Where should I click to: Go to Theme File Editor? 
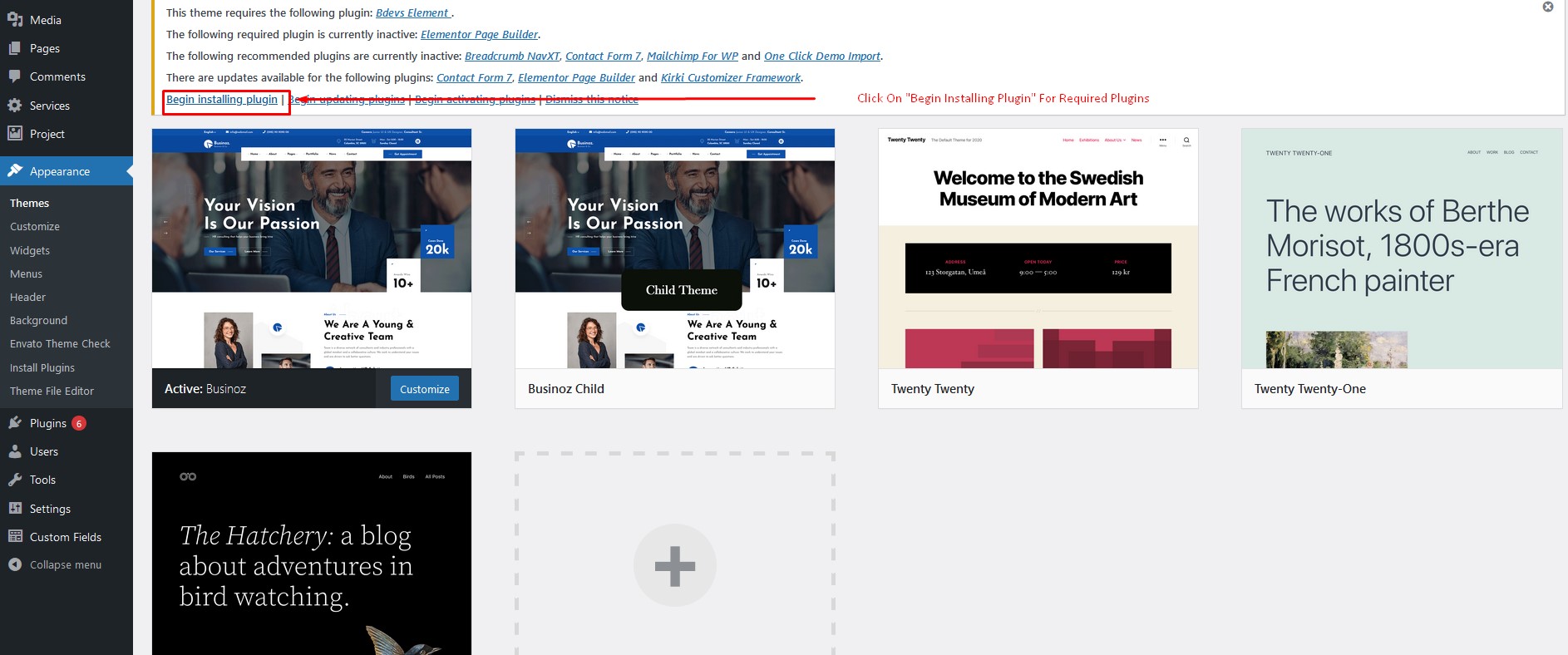(52, 391)
